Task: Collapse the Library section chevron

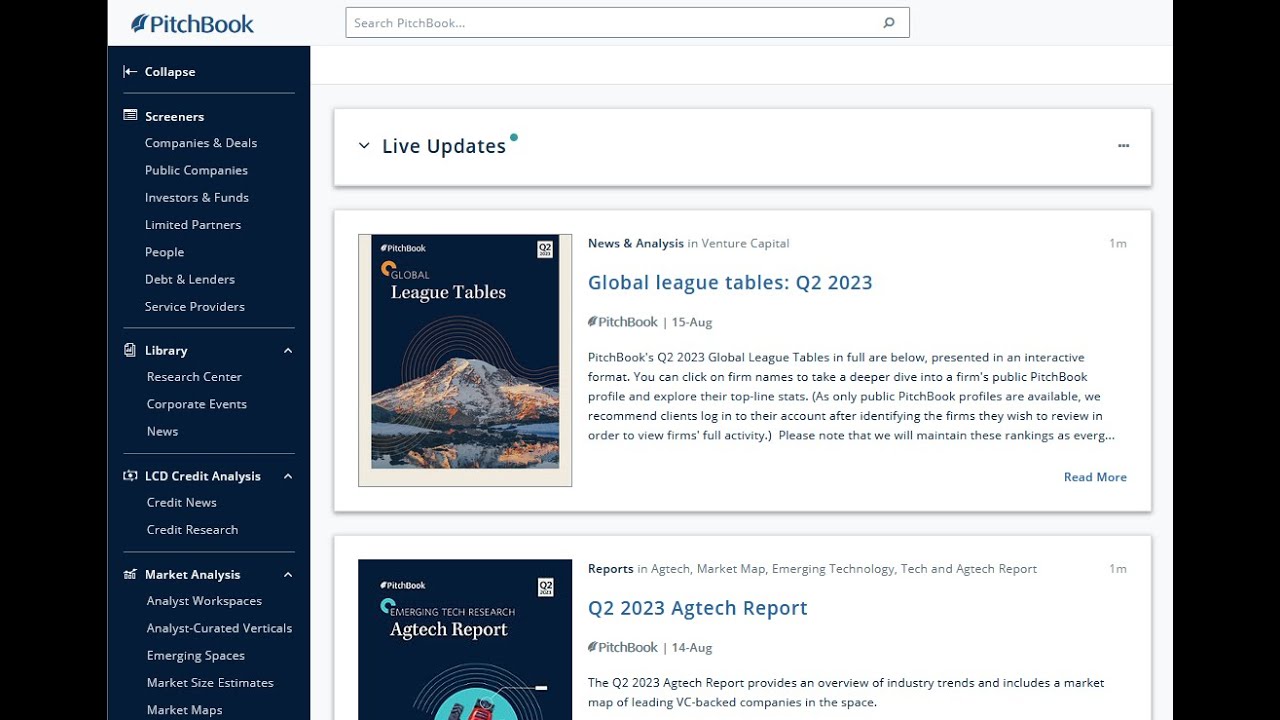Action: click(288, 351)
